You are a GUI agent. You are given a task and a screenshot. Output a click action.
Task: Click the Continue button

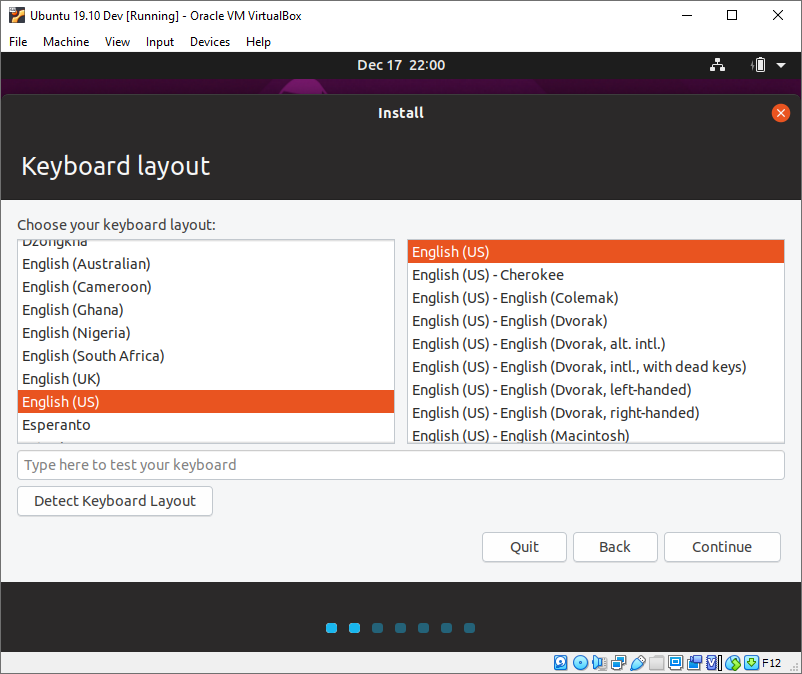click(722, 547)
